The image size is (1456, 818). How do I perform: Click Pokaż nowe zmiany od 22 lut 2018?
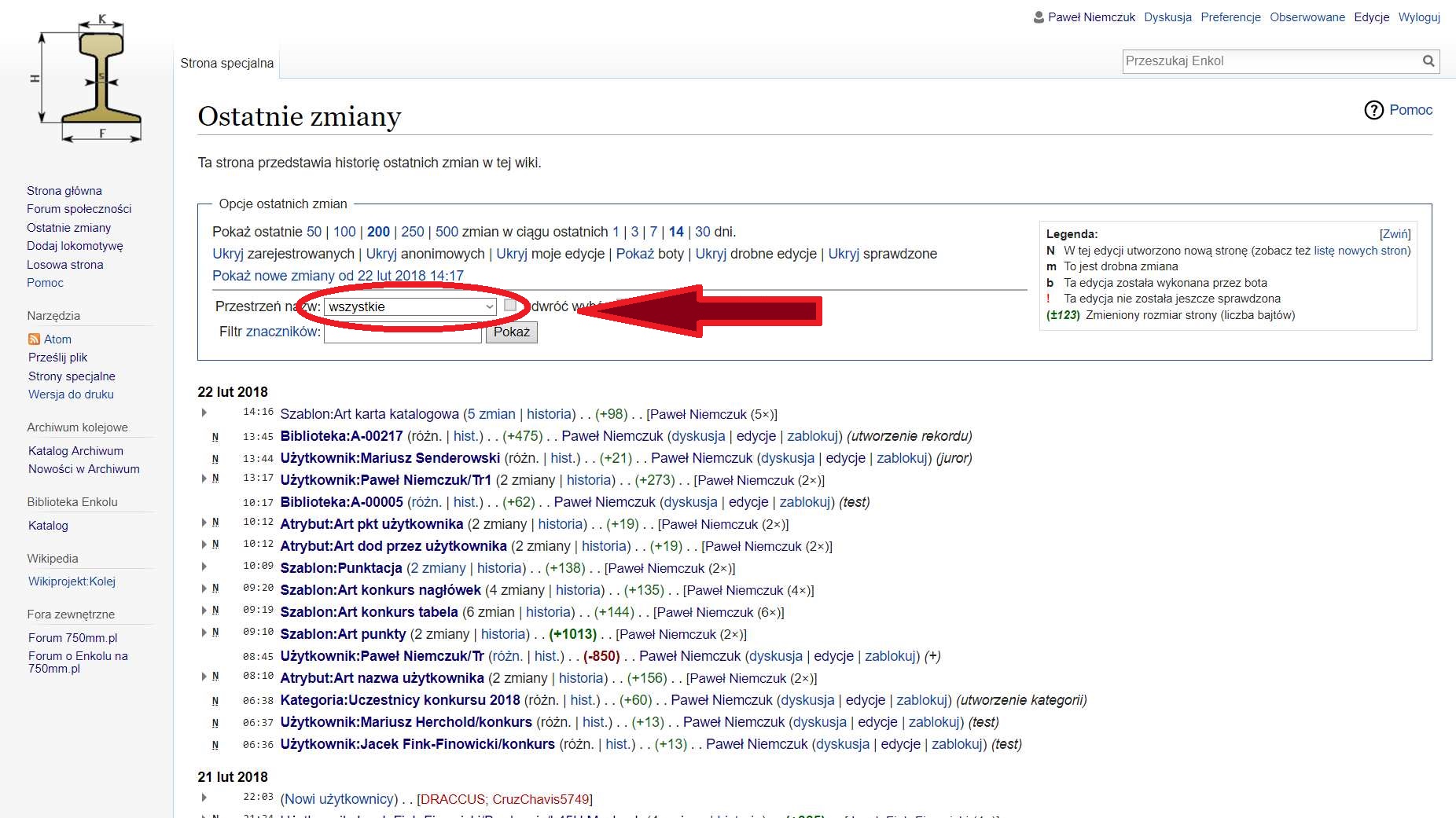[x=338, y=276]
